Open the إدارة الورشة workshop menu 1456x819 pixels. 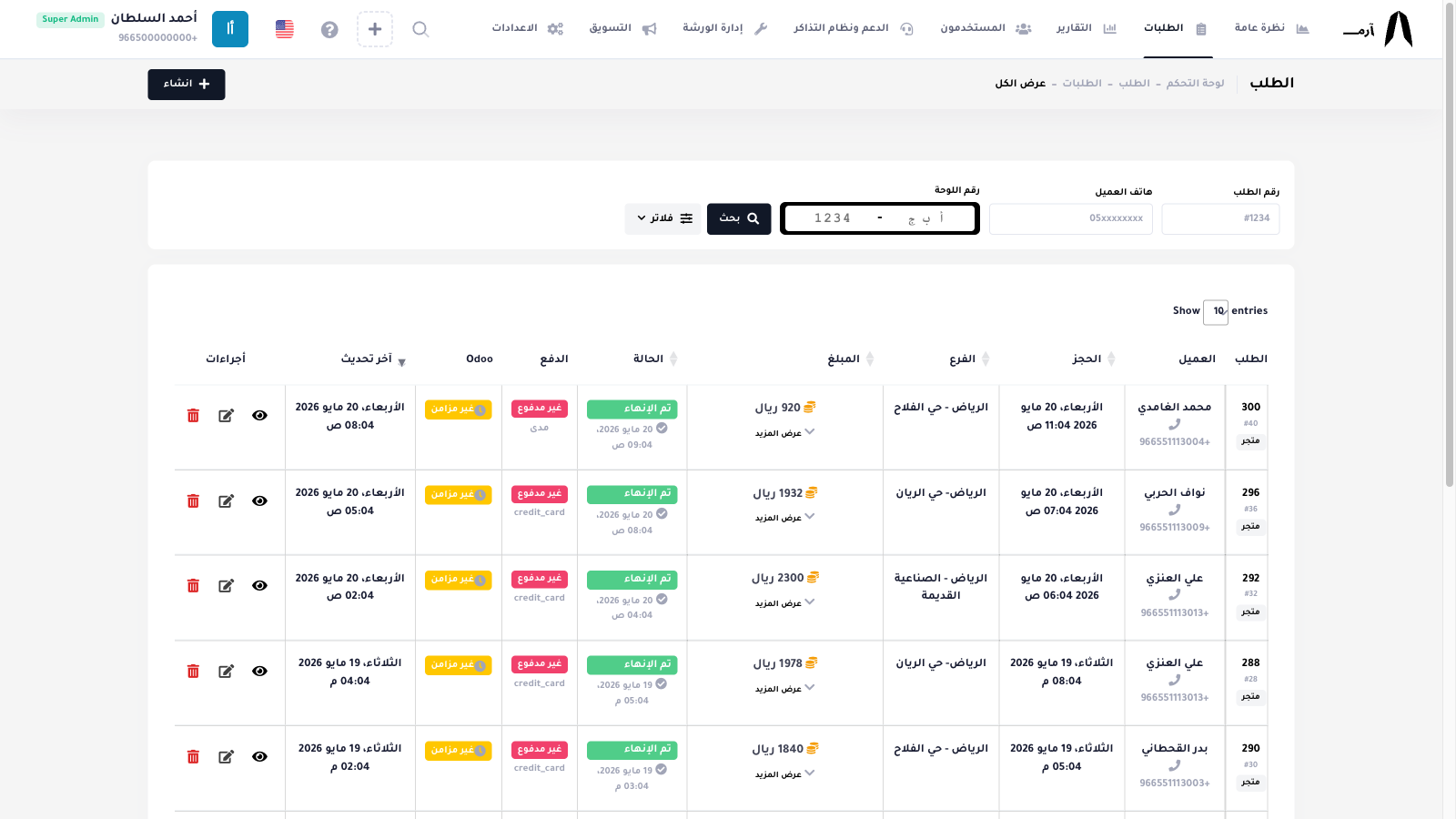(725, 28)
